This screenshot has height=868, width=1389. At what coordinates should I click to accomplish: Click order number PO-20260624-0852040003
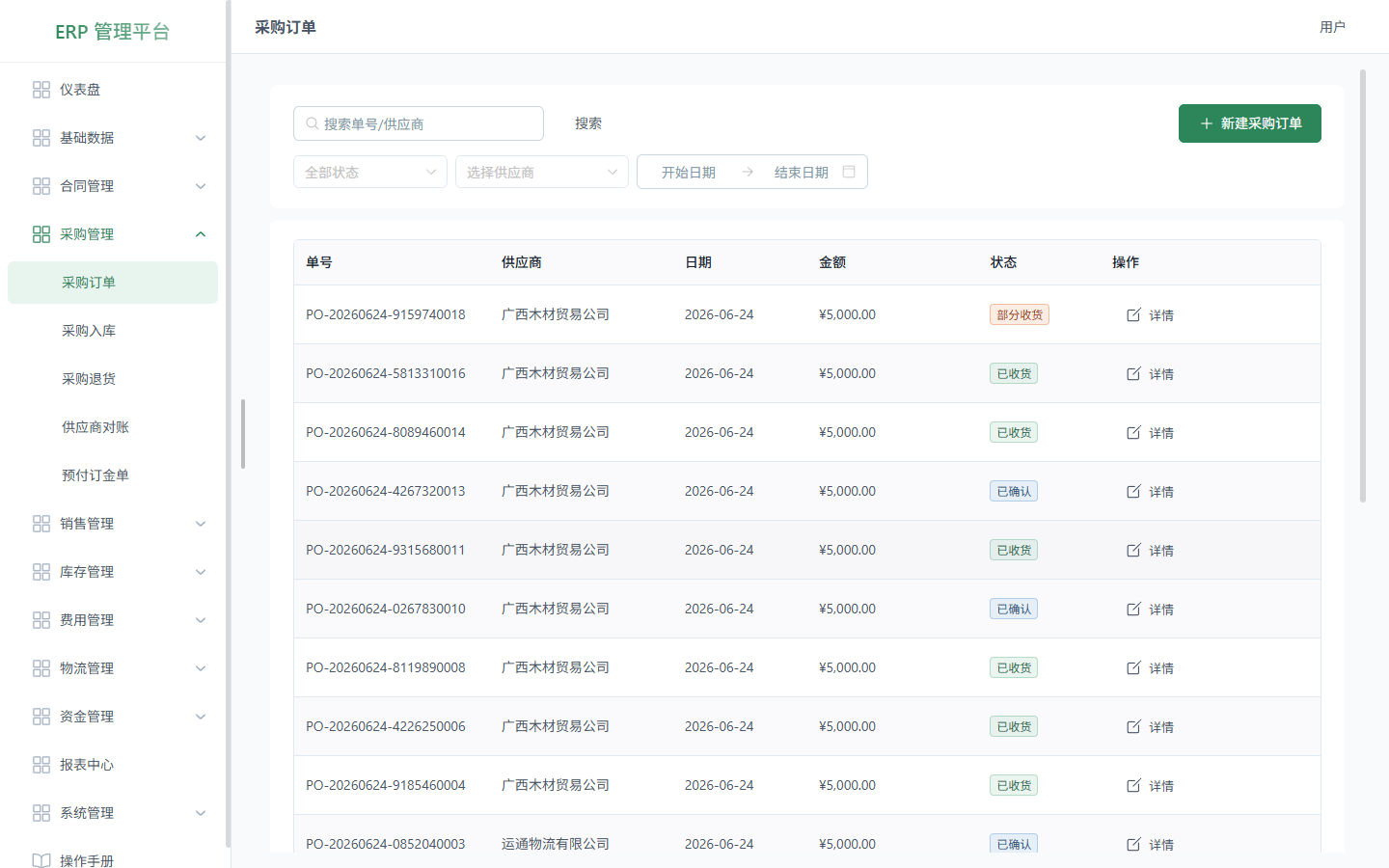pyautogui.click(x=386, y=844)
